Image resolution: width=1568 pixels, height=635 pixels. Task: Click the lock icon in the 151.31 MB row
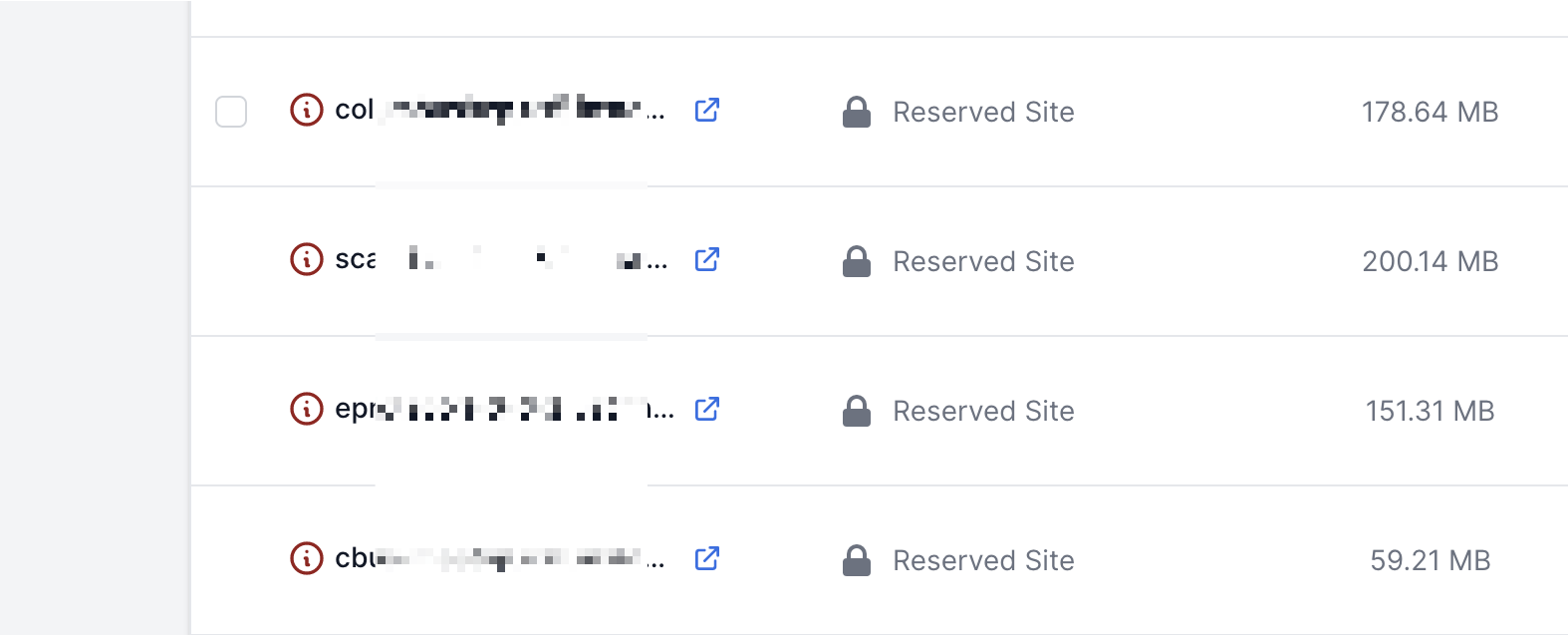click(x=857, y=411)
